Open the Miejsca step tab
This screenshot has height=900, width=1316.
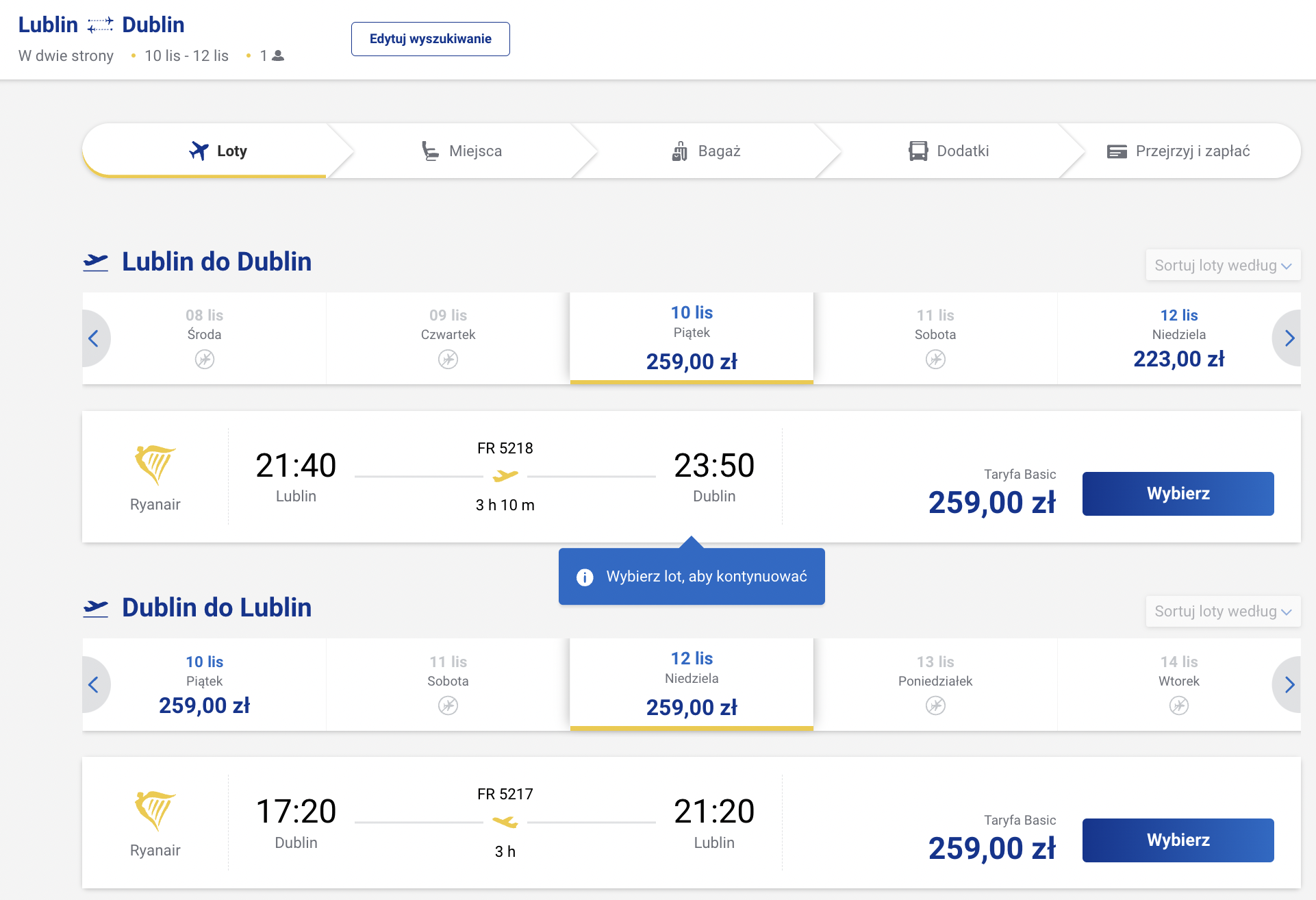462,151
